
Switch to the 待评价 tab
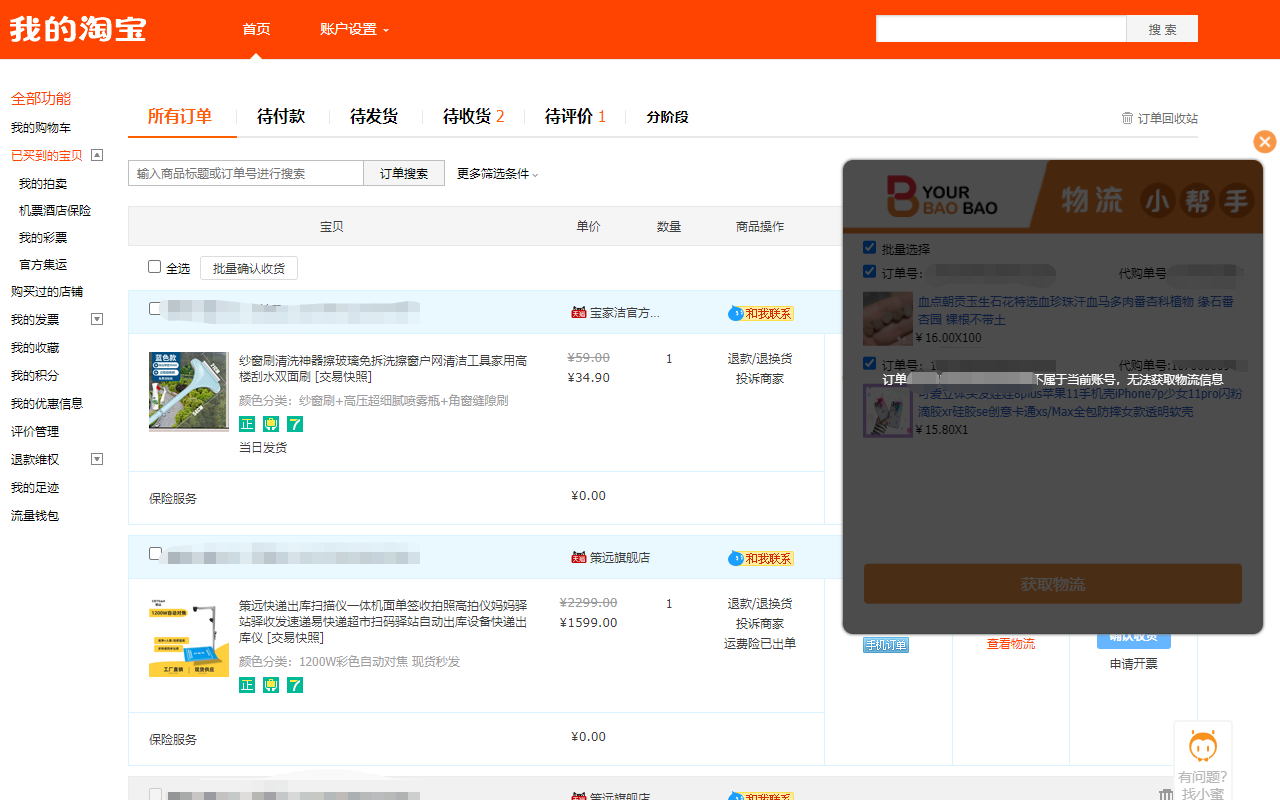pos(575,117)
